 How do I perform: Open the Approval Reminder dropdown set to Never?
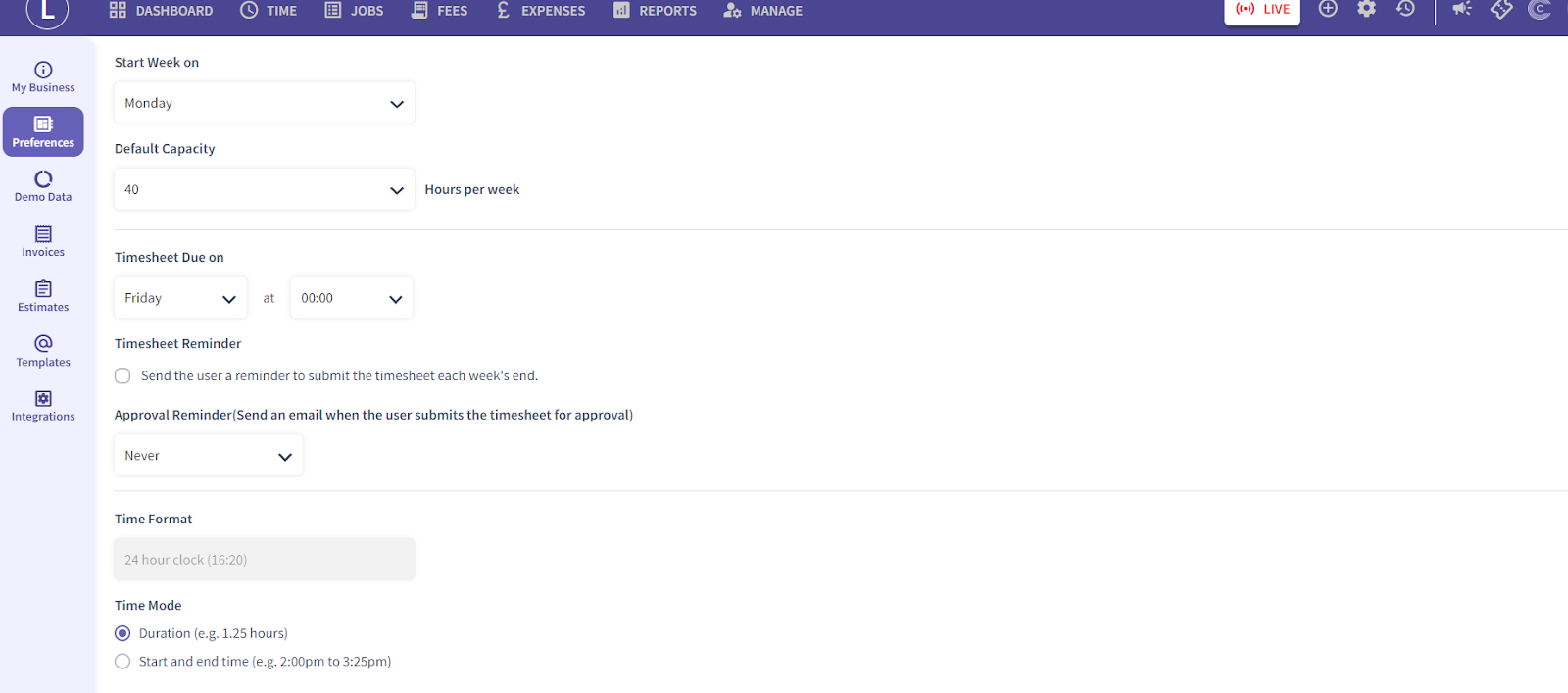pos(209,456)
